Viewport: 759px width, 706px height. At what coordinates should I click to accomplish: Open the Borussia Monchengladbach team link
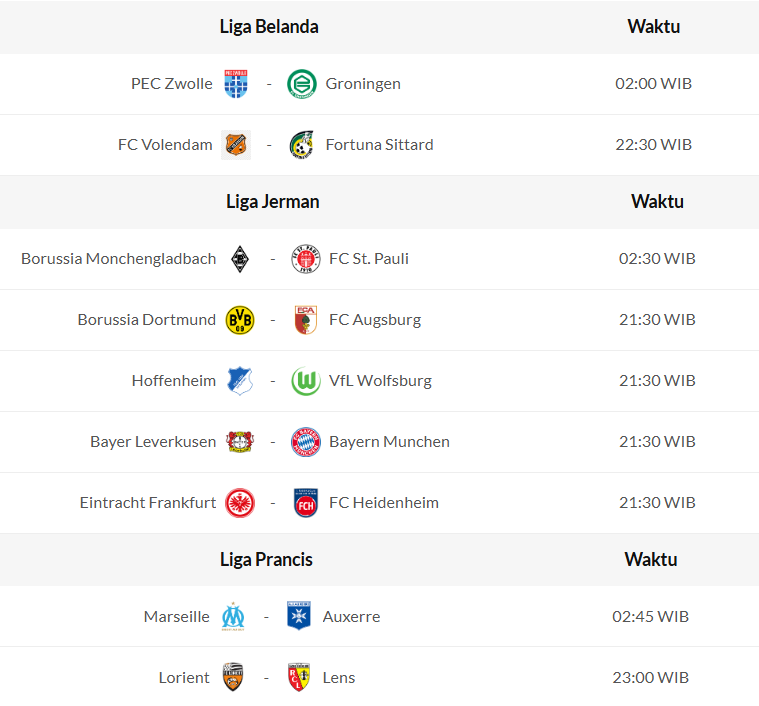pyautogui.click(x=119, y=259)
